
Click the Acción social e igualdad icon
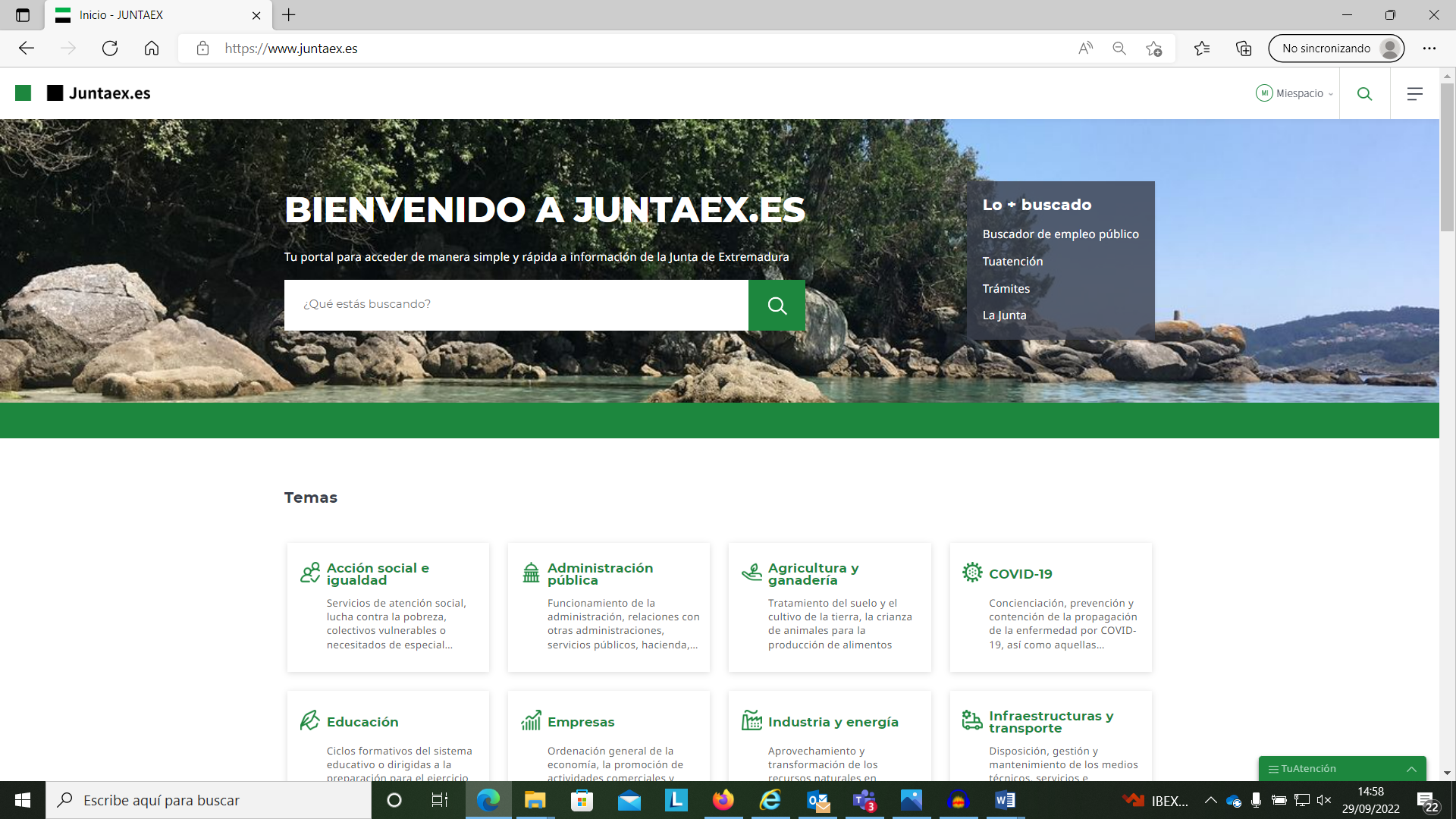click(x=310, y=573)
